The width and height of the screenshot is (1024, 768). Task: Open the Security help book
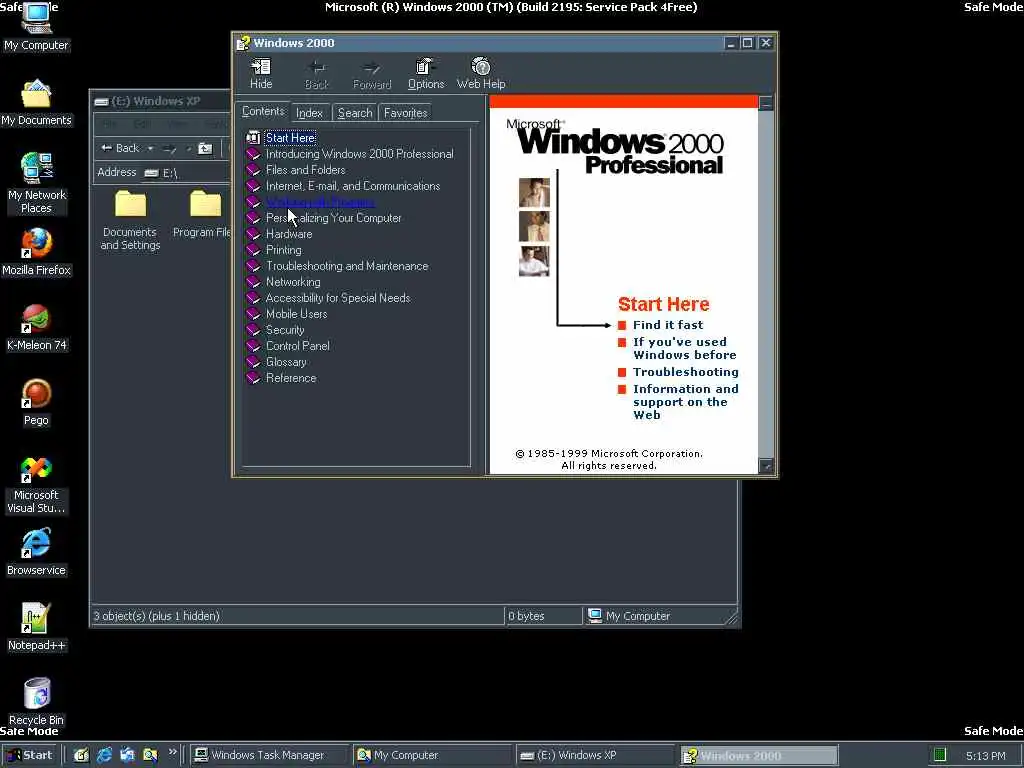pos(285,330)
